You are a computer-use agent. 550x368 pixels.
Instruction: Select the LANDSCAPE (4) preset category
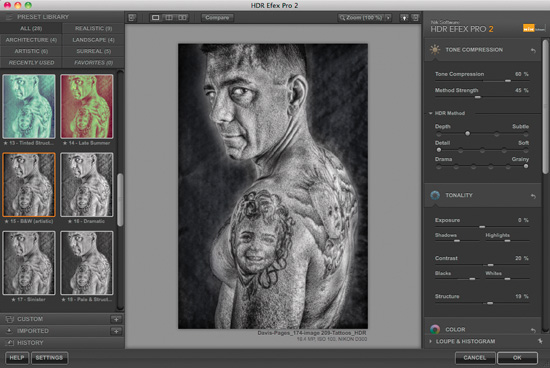pyautogui.click(x=93, y=40)
